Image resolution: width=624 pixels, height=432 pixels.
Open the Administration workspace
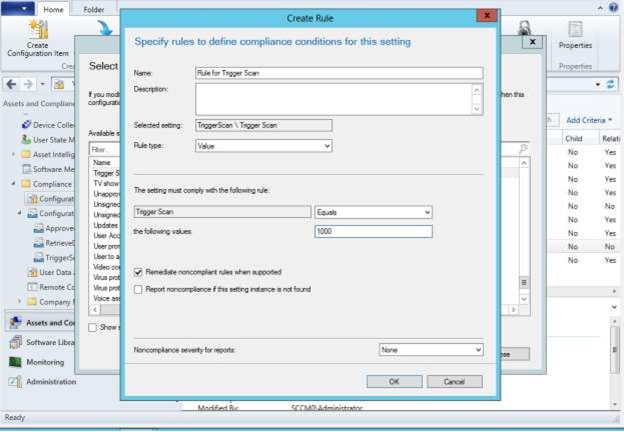(x=50, y=381)
